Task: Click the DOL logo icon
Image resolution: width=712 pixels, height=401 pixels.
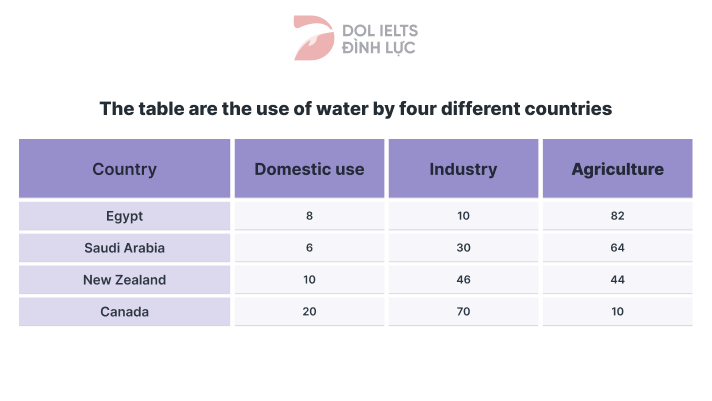Action: coord(314,37)
